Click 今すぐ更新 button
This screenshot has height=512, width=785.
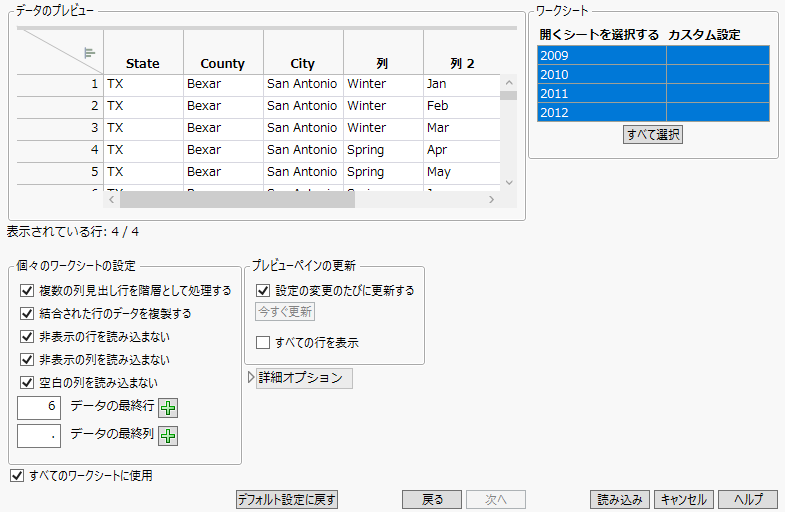285,312
